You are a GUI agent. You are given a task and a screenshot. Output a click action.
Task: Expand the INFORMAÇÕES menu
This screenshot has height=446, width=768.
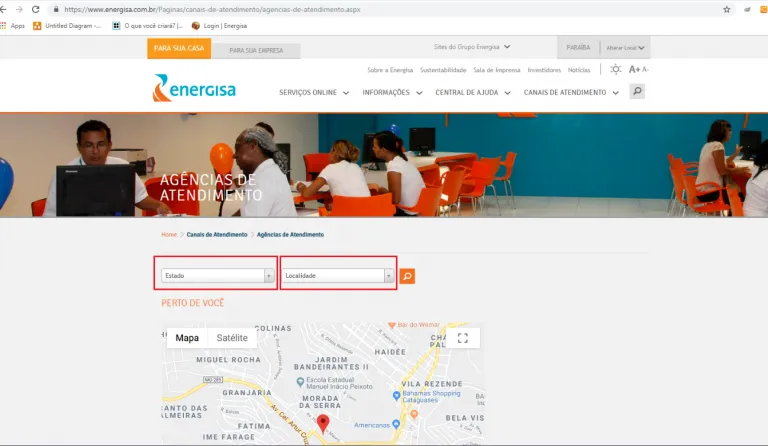pos(392,93)
